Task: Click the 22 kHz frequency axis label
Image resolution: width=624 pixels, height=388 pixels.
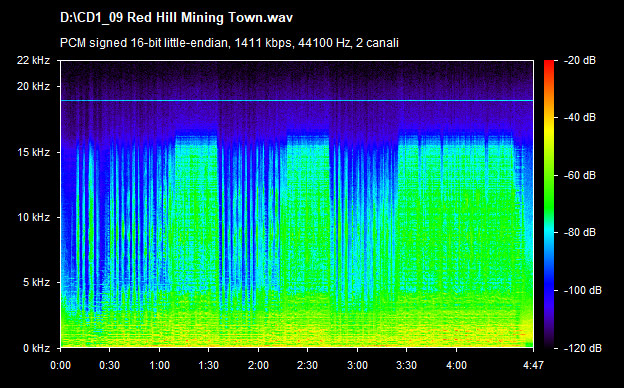Action: (x=33, y=60)
